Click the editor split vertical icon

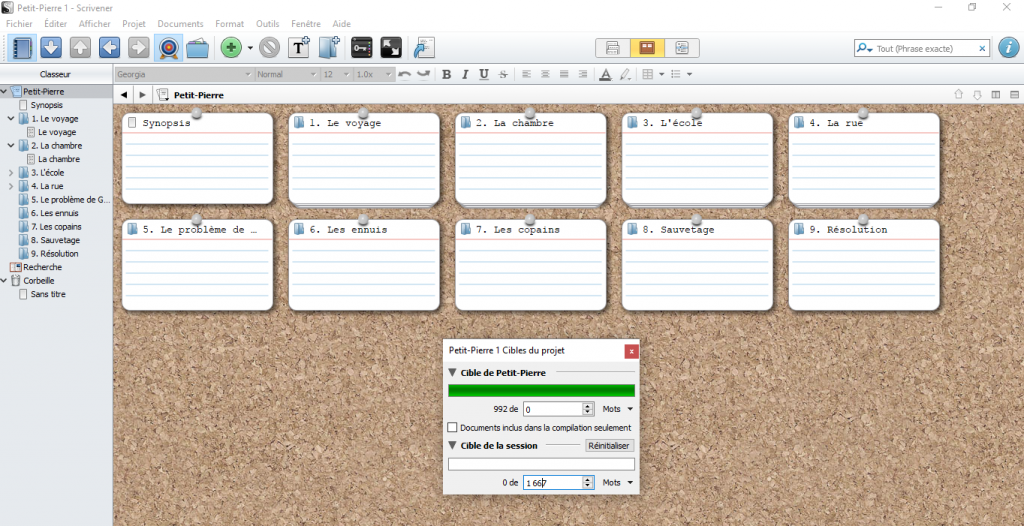pyautogui.click(x=996, y=95)
